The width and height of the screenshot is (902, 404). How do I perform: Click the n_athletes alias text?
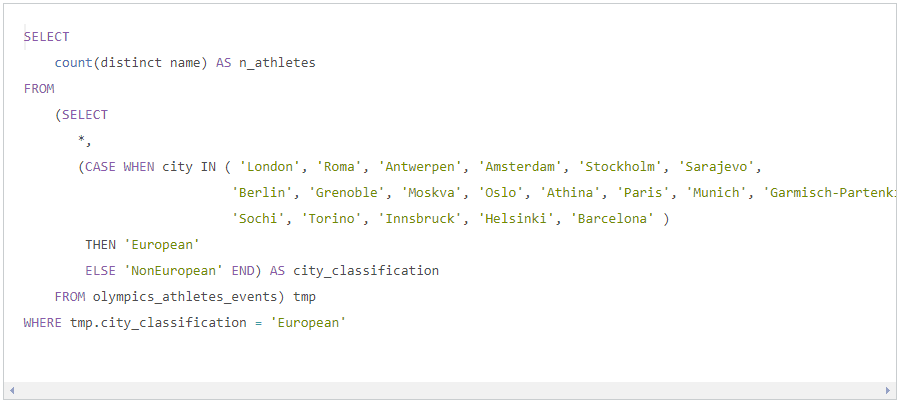[277, 63]
